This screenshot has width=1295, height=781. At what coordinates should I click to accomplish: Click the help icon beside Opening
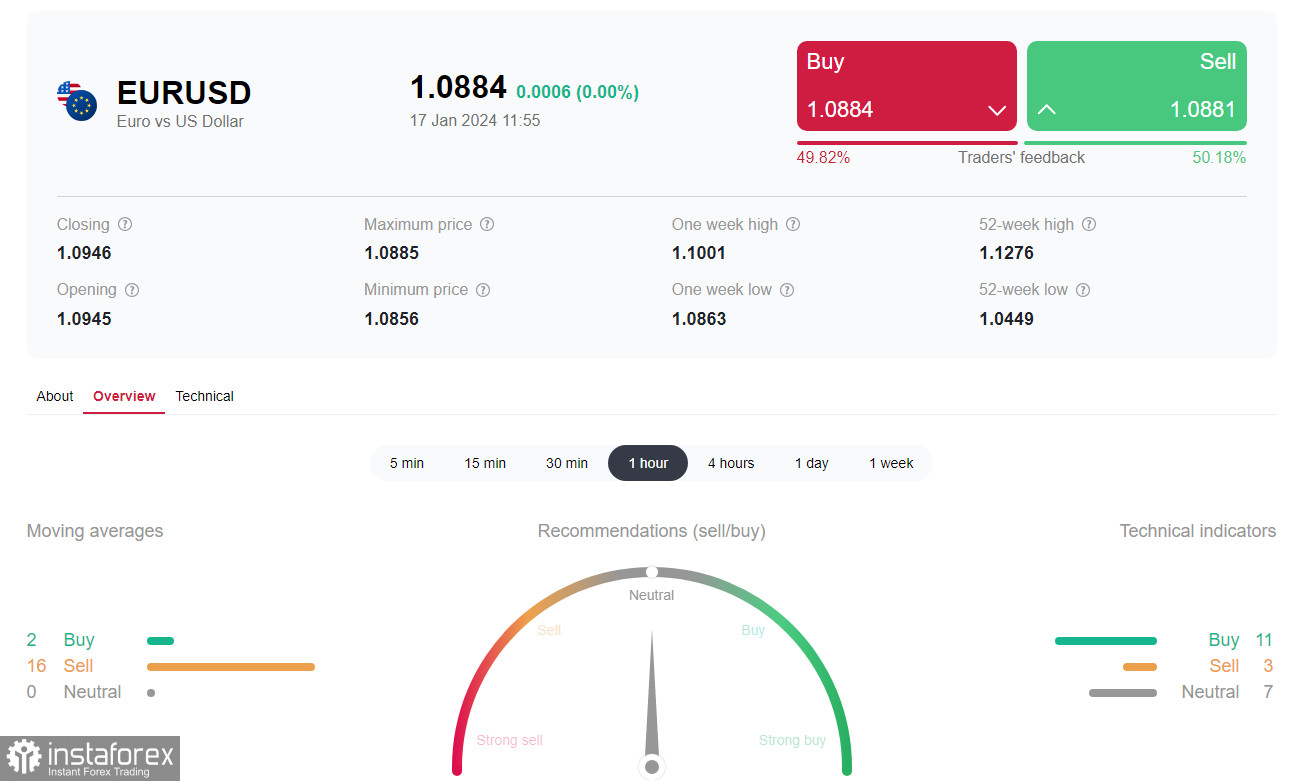click(x=132, y=290)
